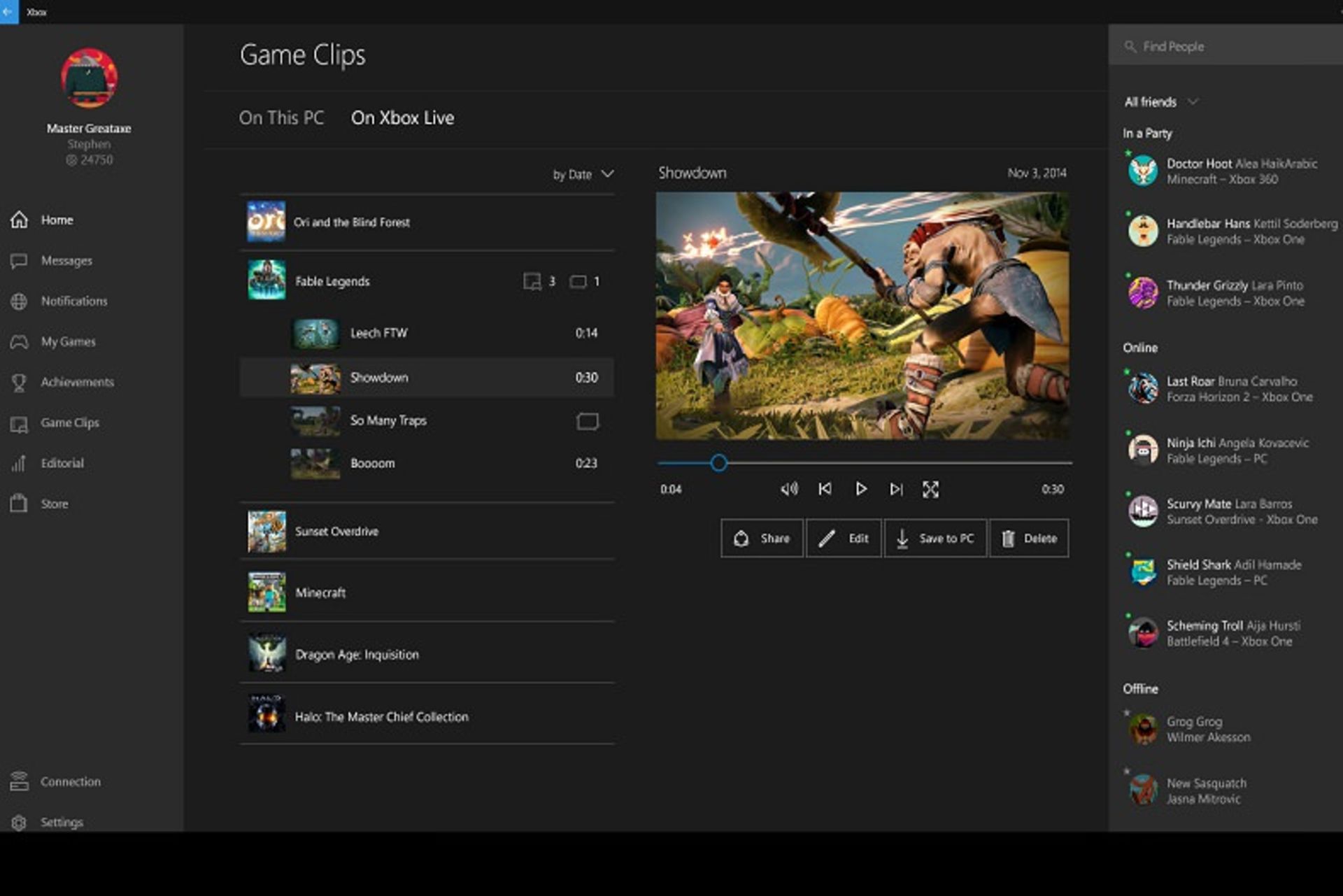The width and height of the screenshot is (1343, 896).
Task: Click the Nov 3, 2014 clip date
Action: click(1037, 173)
